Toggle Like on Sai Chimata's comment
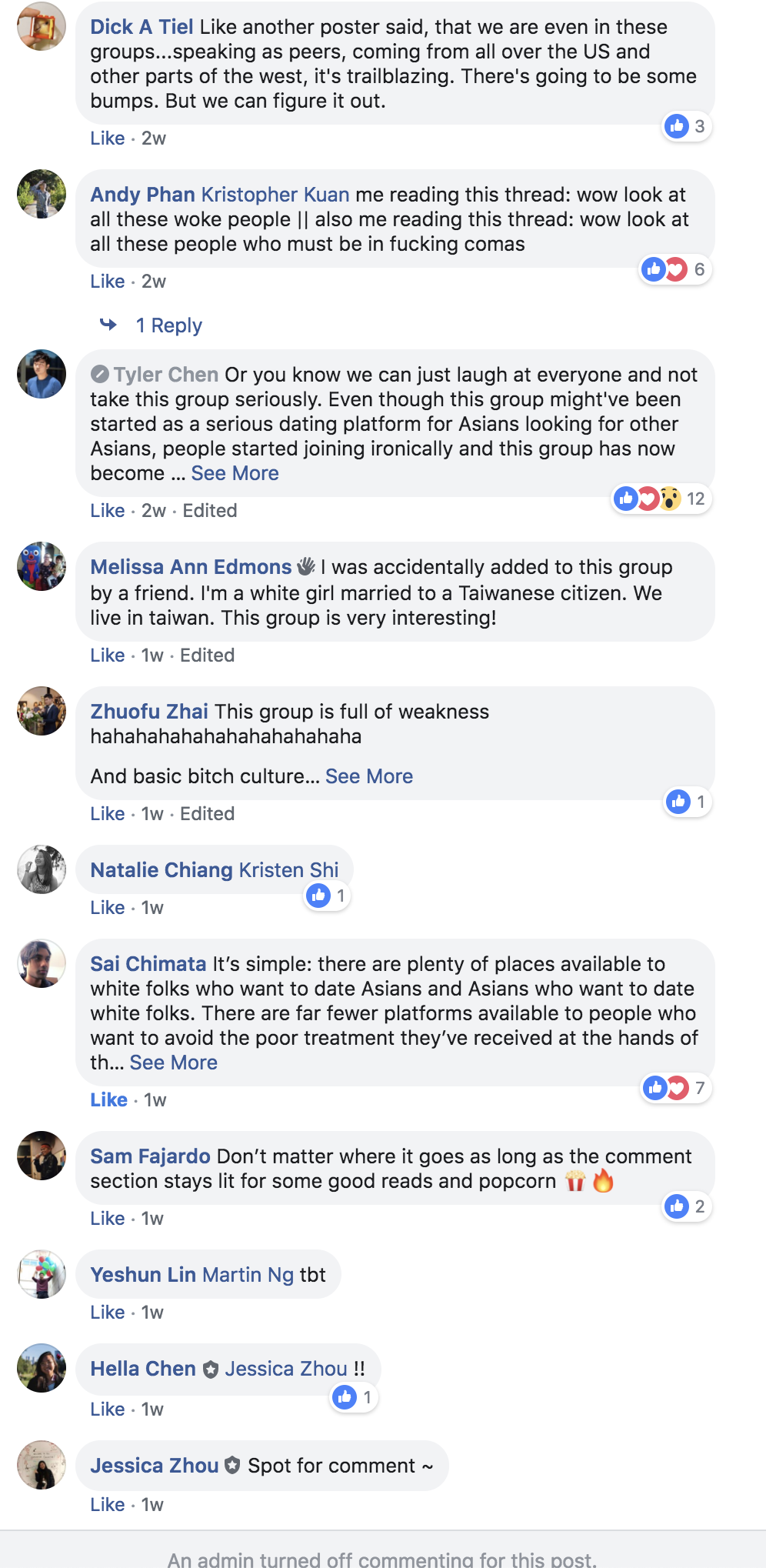 coord(109,1099)
